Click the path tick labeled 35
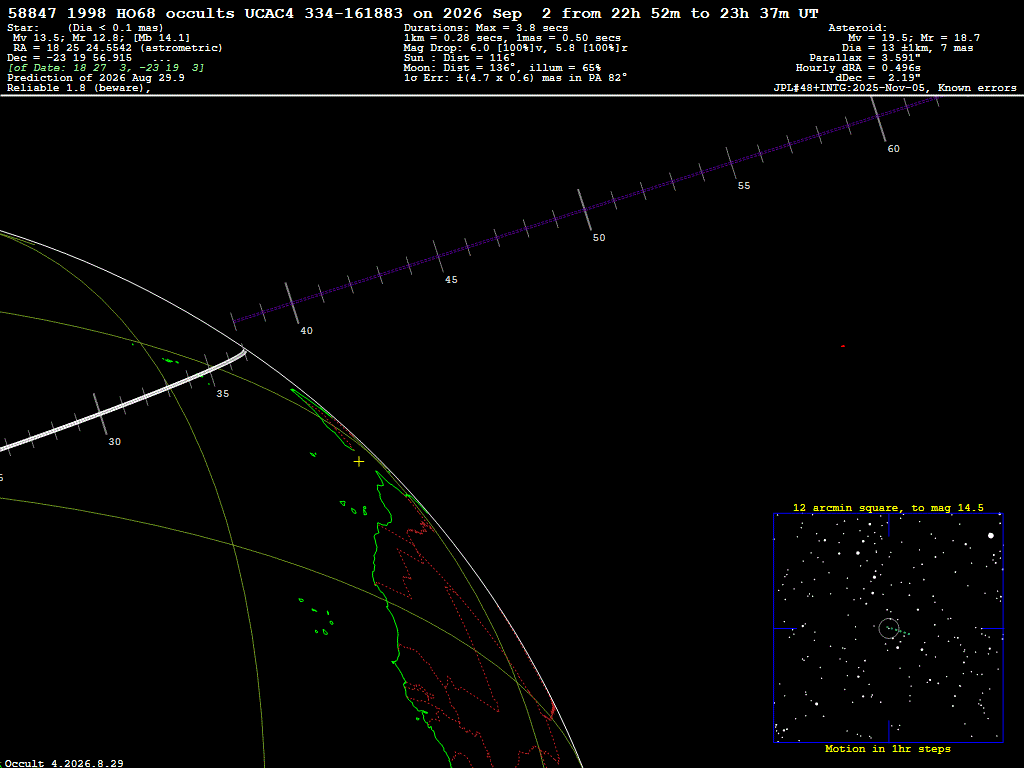The width and height of the screenshot is (1024, 768). coord(210,370)
